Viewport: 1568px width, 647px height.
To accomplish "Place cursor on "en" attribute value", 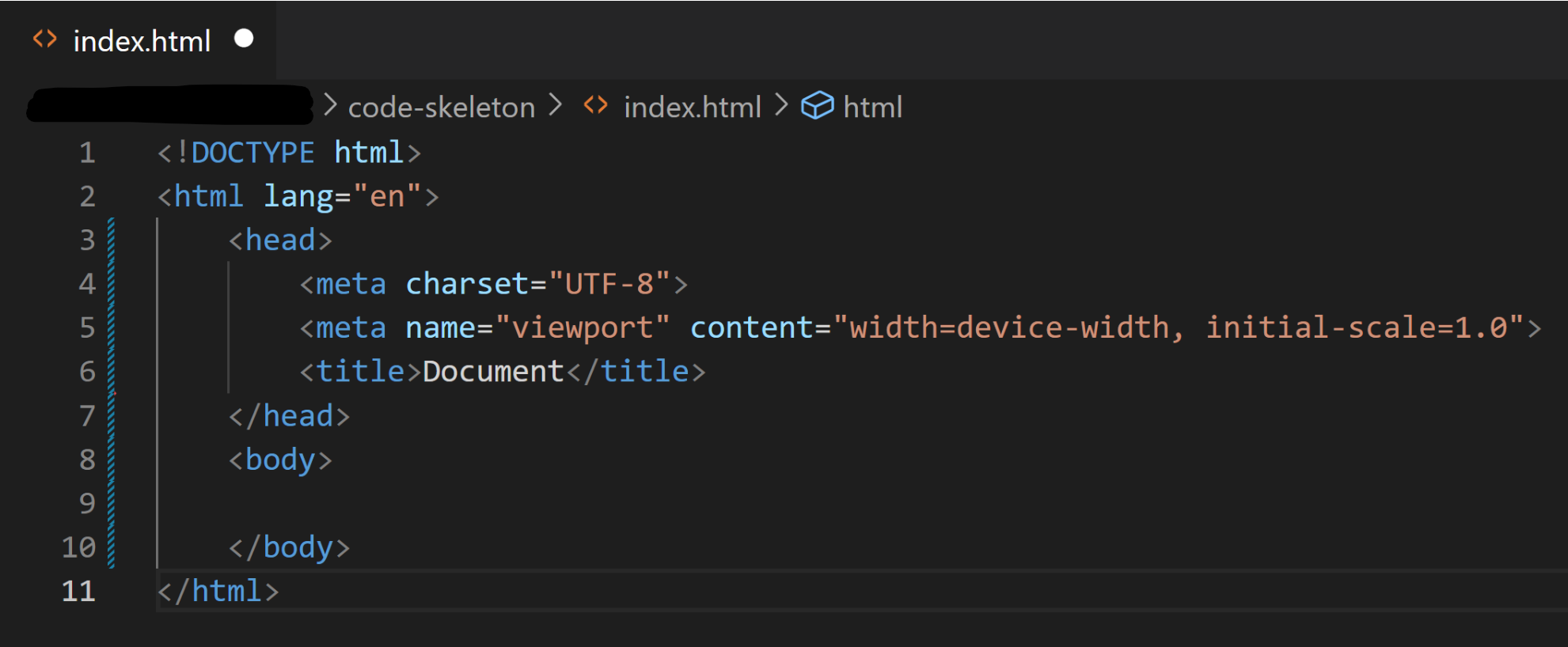I will (x=387, y=196).
